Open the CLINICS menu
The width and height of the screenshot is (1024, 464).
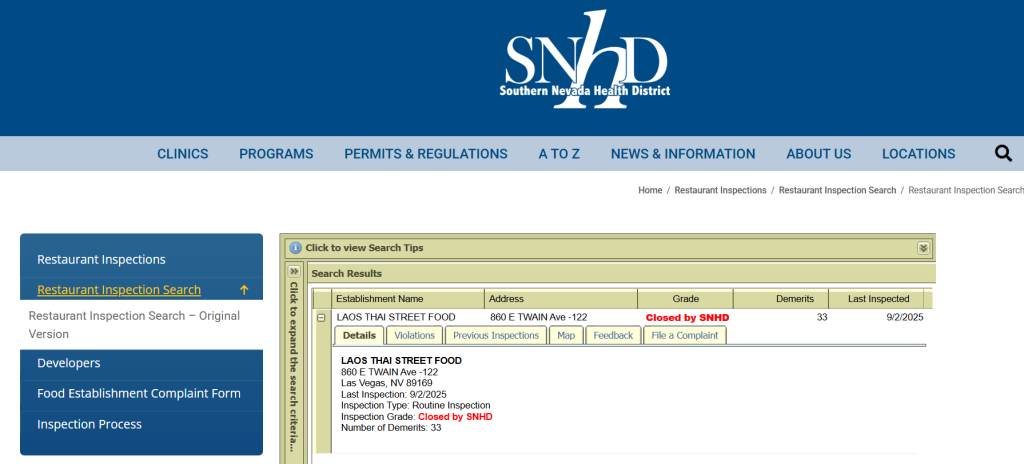[183, 154]
